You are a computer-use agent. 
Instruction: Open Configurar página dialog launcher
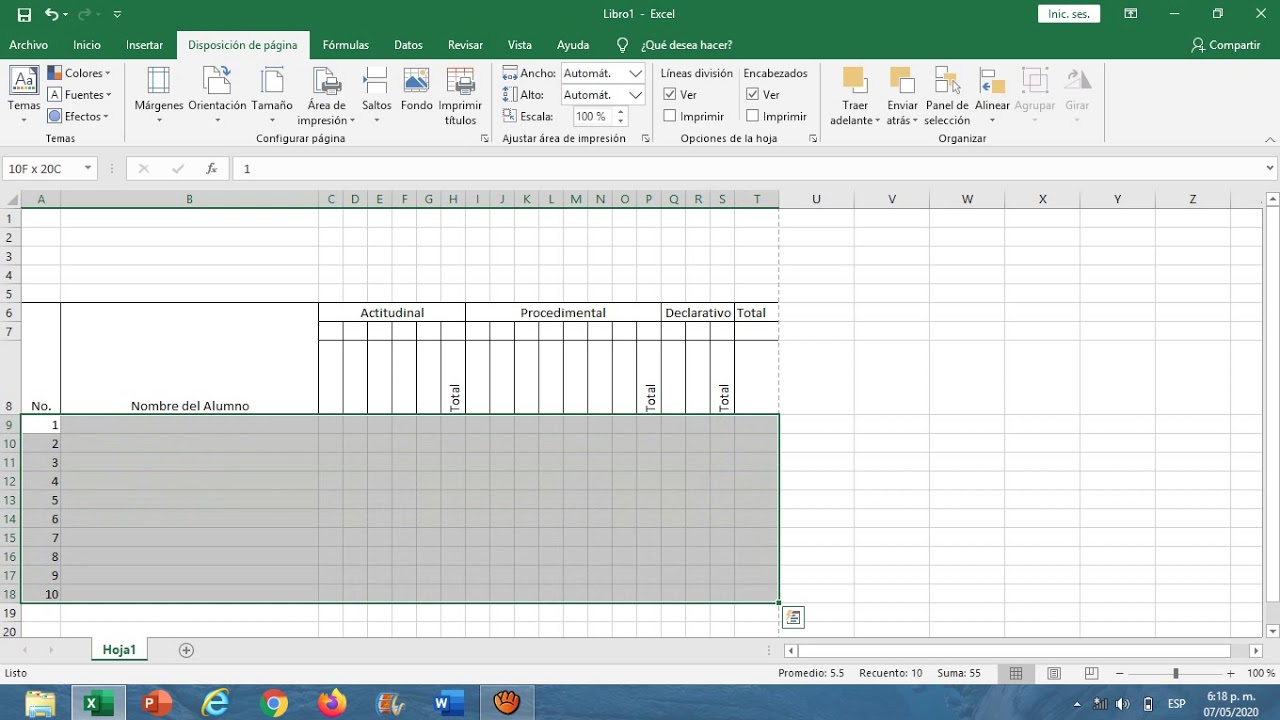(x=485, y=139)
